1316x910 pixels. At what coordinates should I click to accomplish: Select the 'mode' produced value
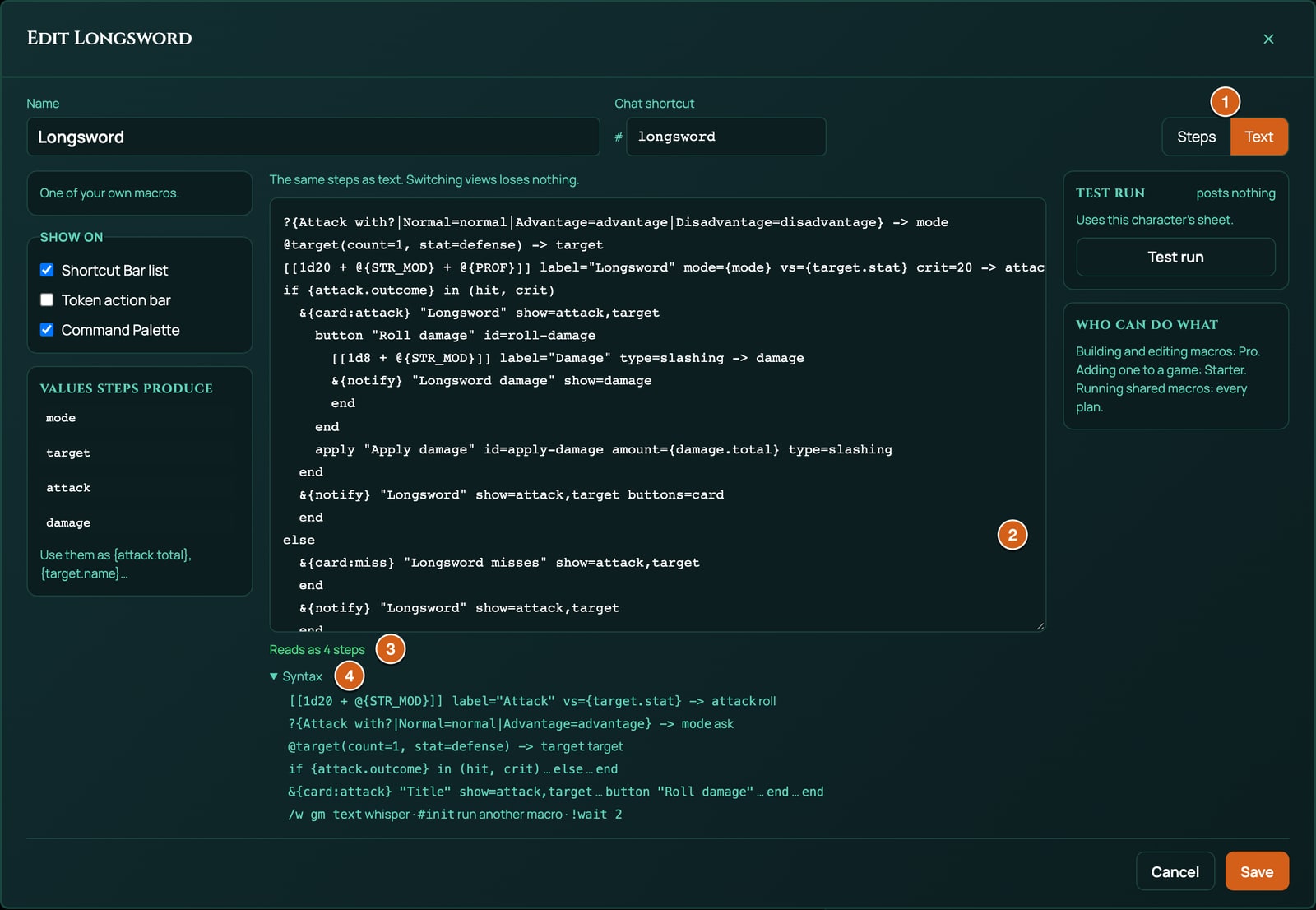[61, 418]
